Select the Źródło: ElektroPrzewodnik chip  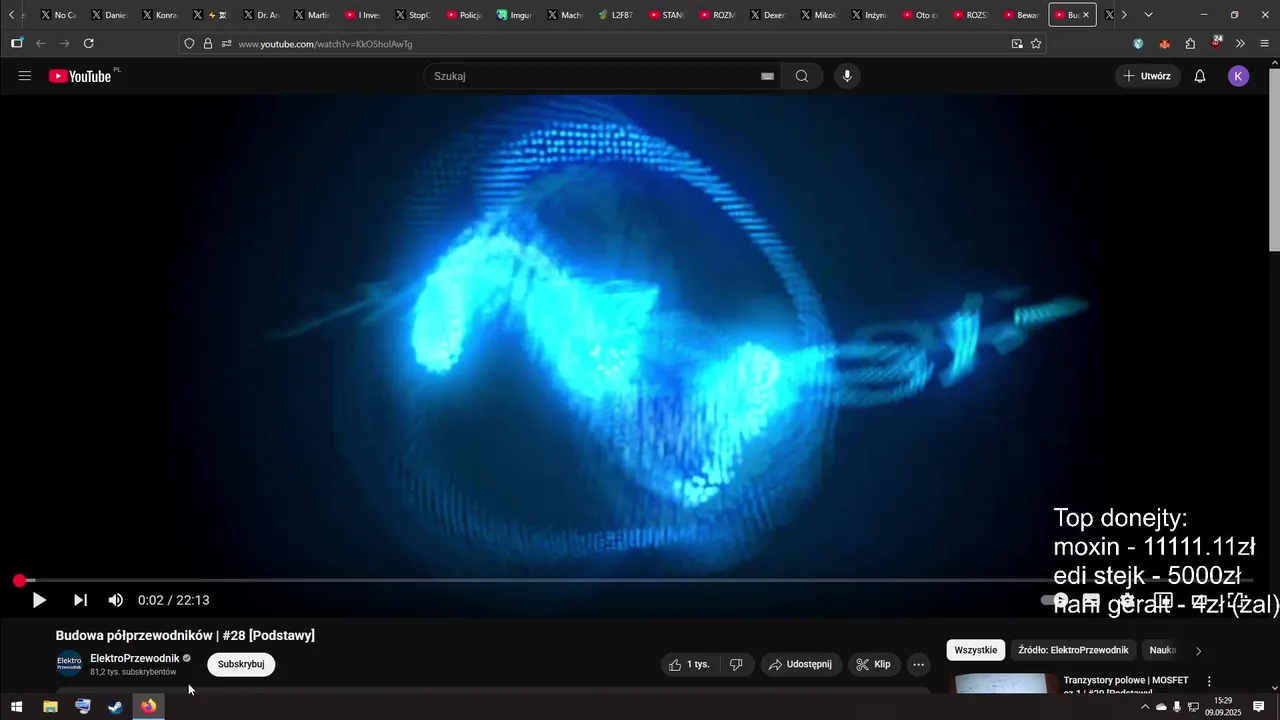[x=1073, y=650]
